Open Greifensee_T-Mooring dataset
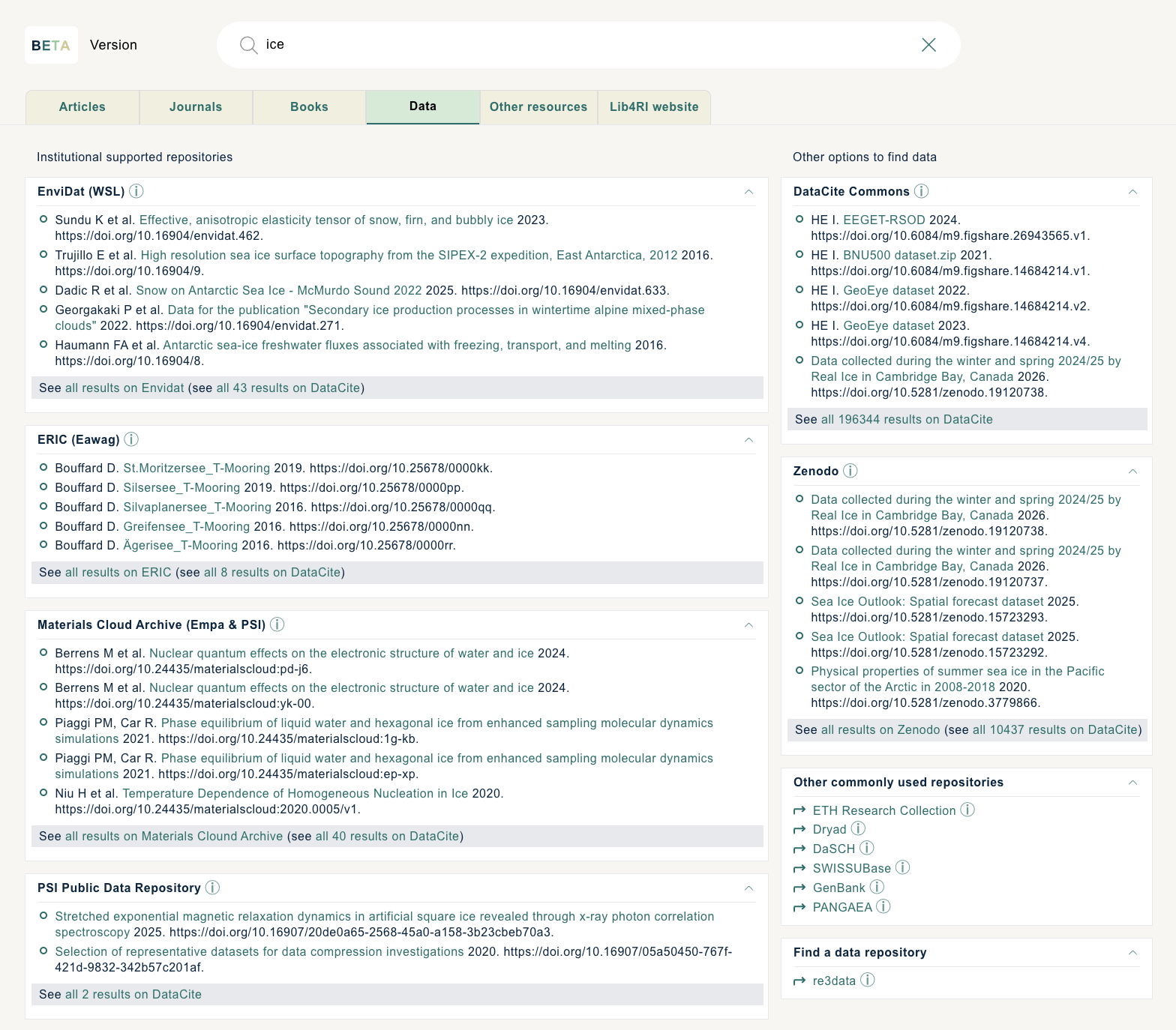This screenshot has height=1030, width=1176. click(187, 526)
